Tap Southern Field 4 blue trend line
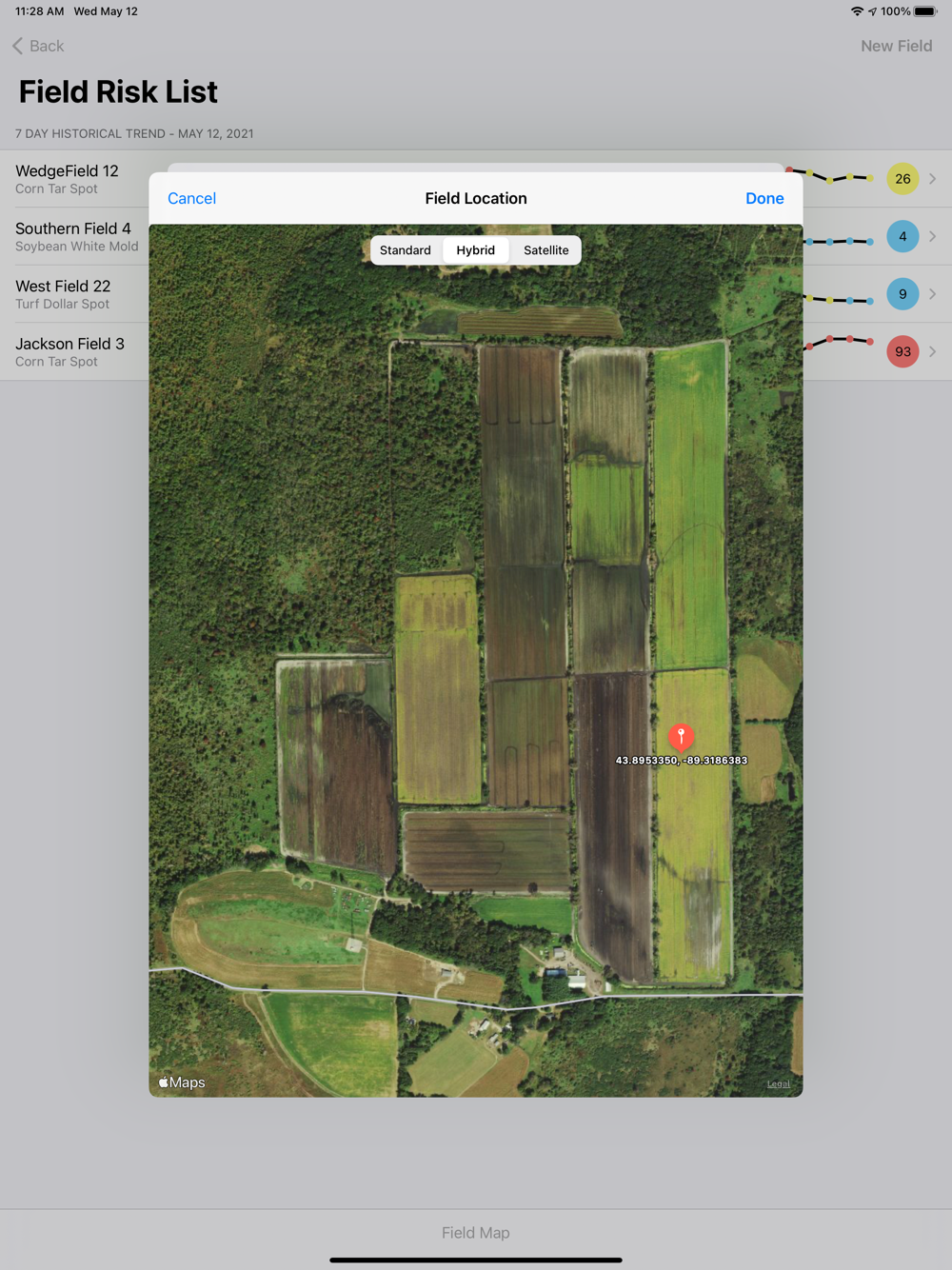 tap(840, 242)
